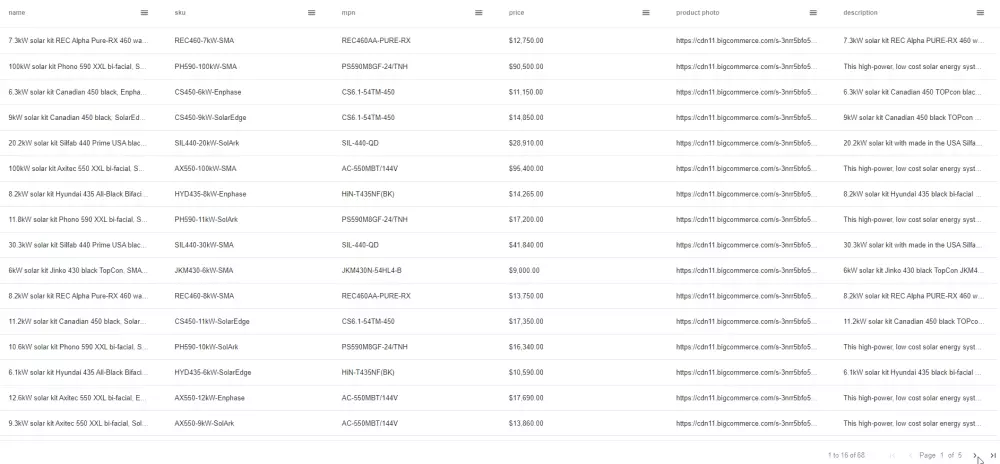
Task: Select name cell 12.6kW solar kit Axitec 550
Action: [78, 398]
